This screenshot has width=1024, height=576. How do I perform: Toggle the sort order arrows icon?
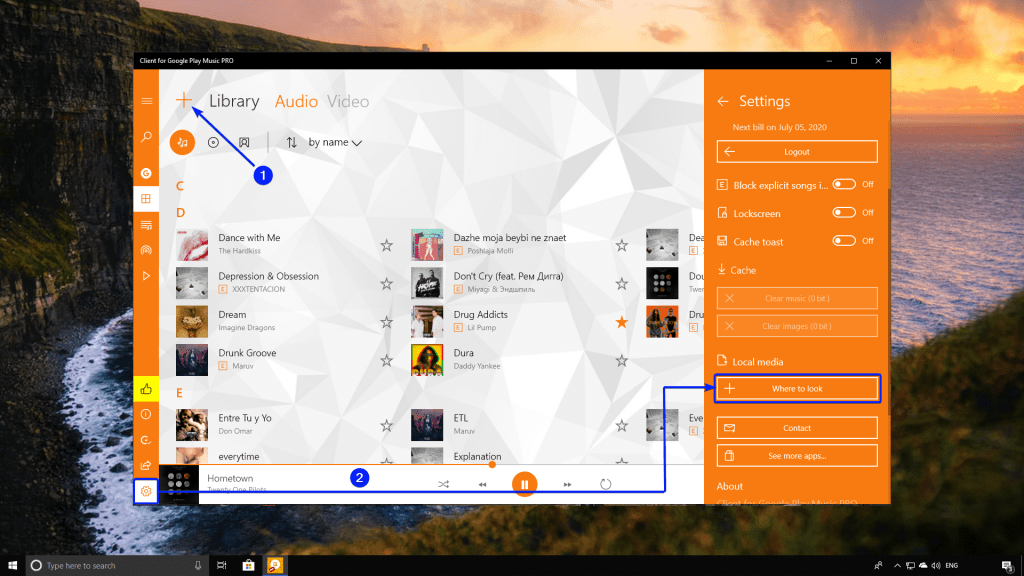tap(292, 142)
